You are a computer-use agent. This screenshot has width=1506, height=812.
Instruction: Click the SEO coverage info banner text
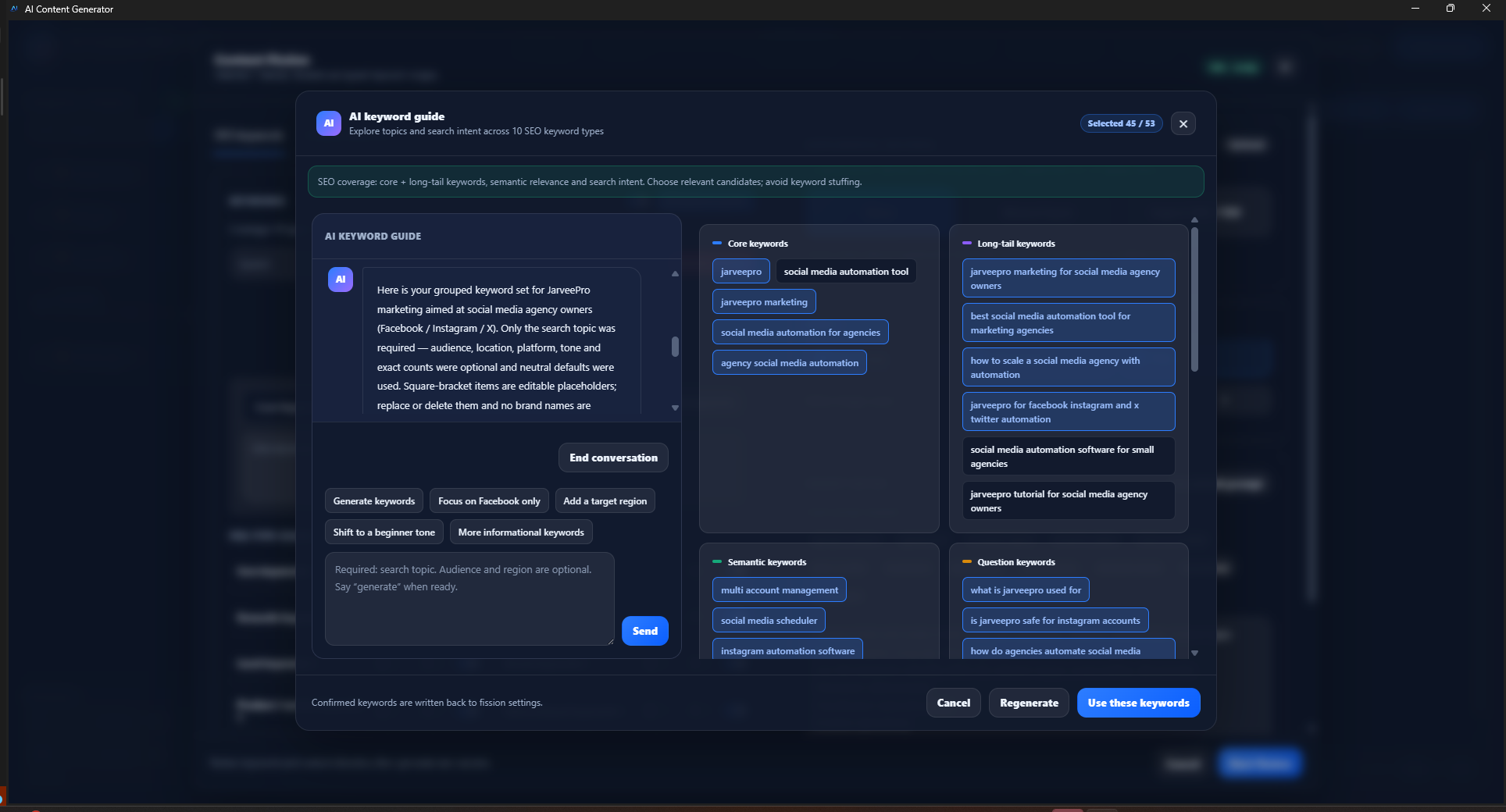tap(590, 182)
